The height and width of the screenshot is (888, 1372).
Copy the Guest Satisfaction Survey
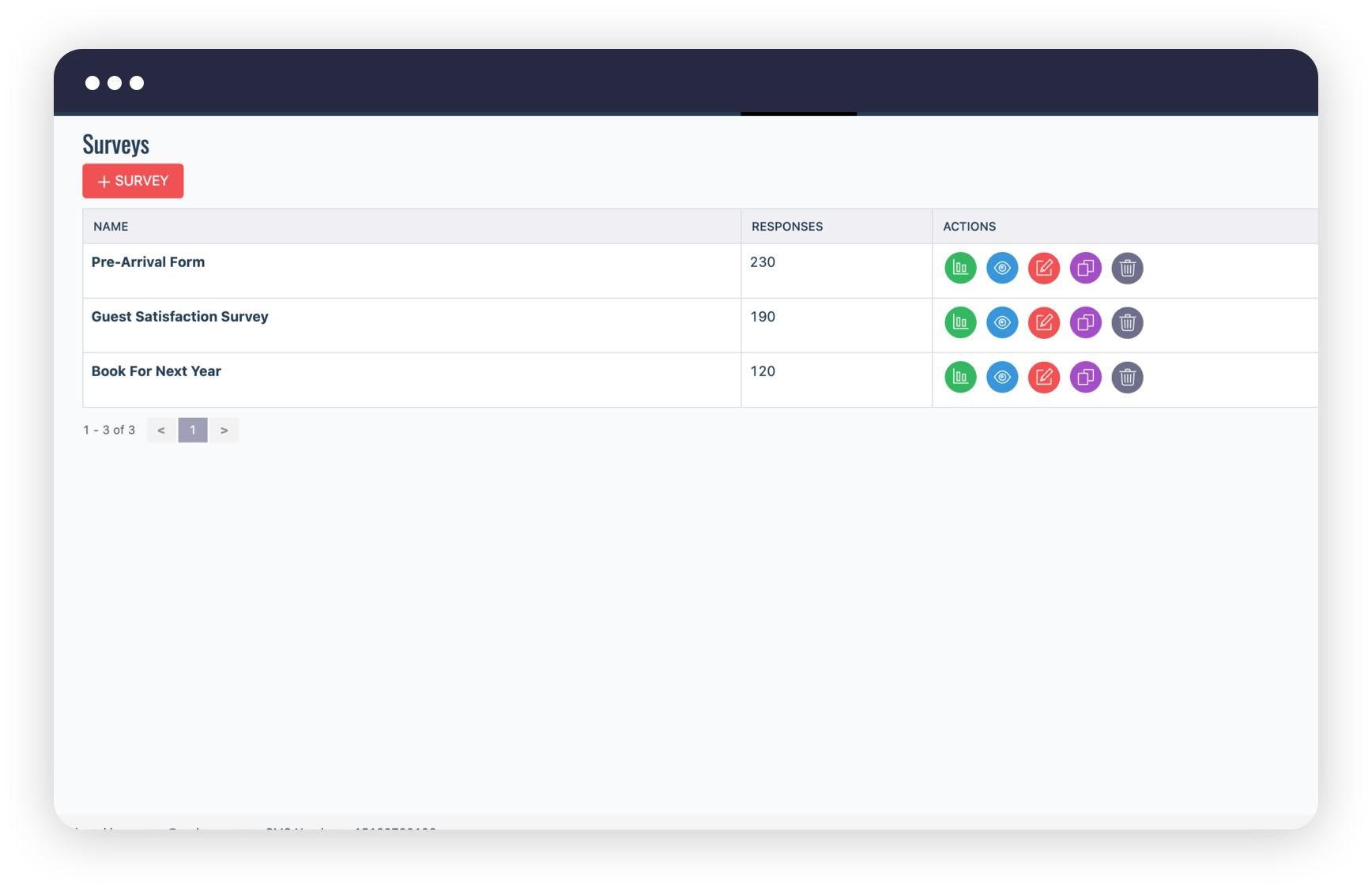[x=1086, y=322]
